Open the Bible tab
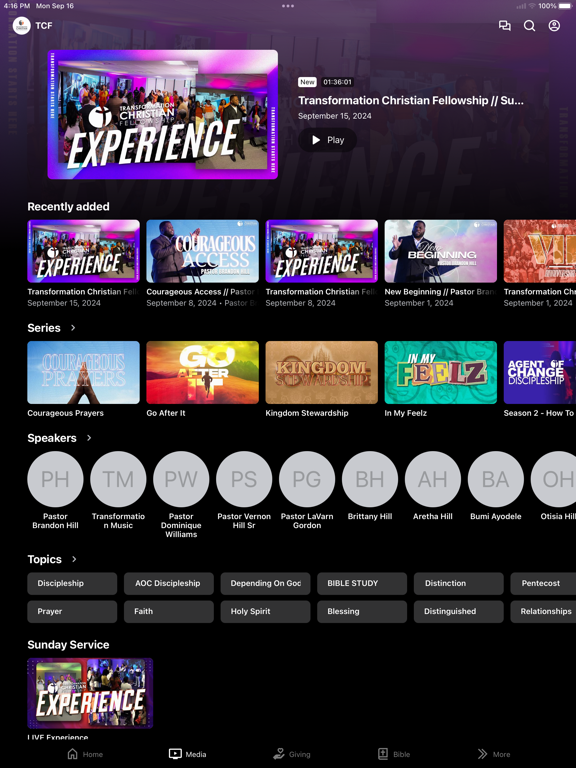Screen dimensions: 576x768 pos(394,754)
